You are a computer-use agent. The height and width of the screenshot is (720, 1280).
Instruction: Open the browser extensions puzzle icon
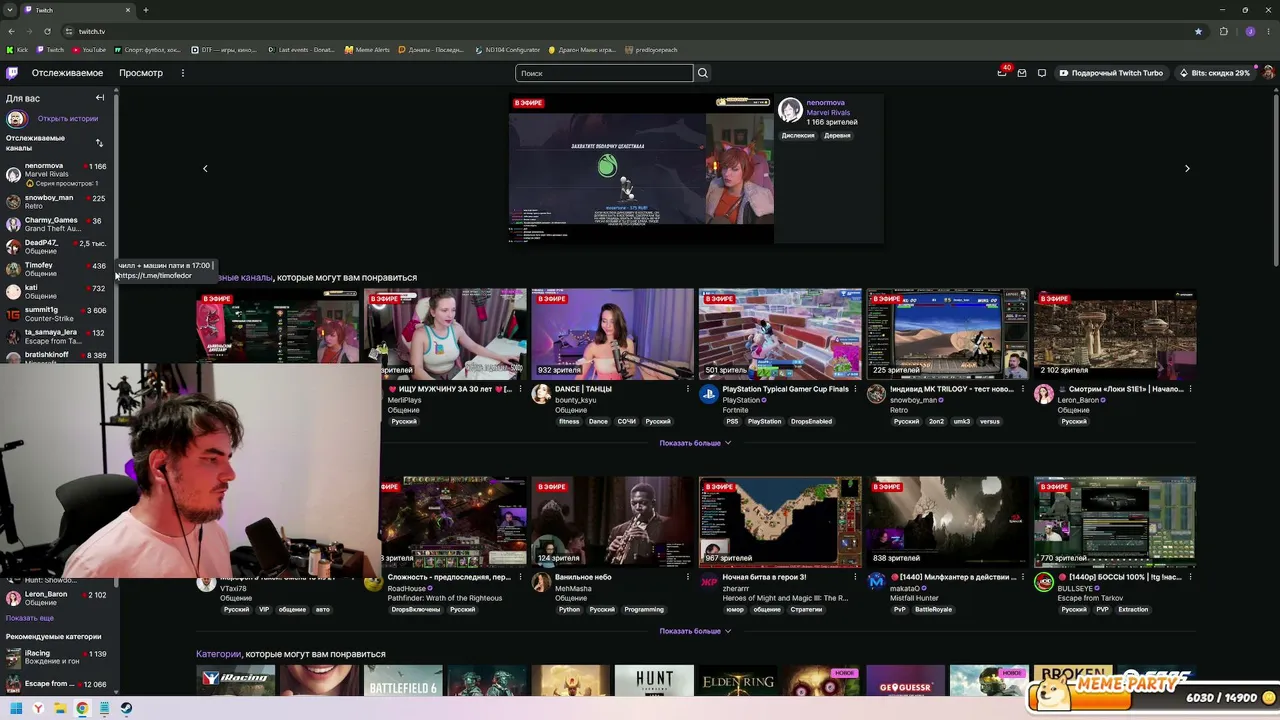tap(1223, 31)
